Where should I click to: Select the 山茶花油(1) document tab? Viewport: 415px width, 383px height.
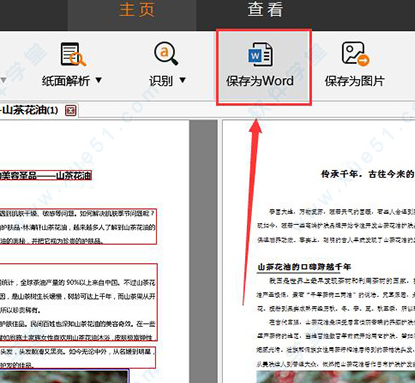[x=30, y=110]
